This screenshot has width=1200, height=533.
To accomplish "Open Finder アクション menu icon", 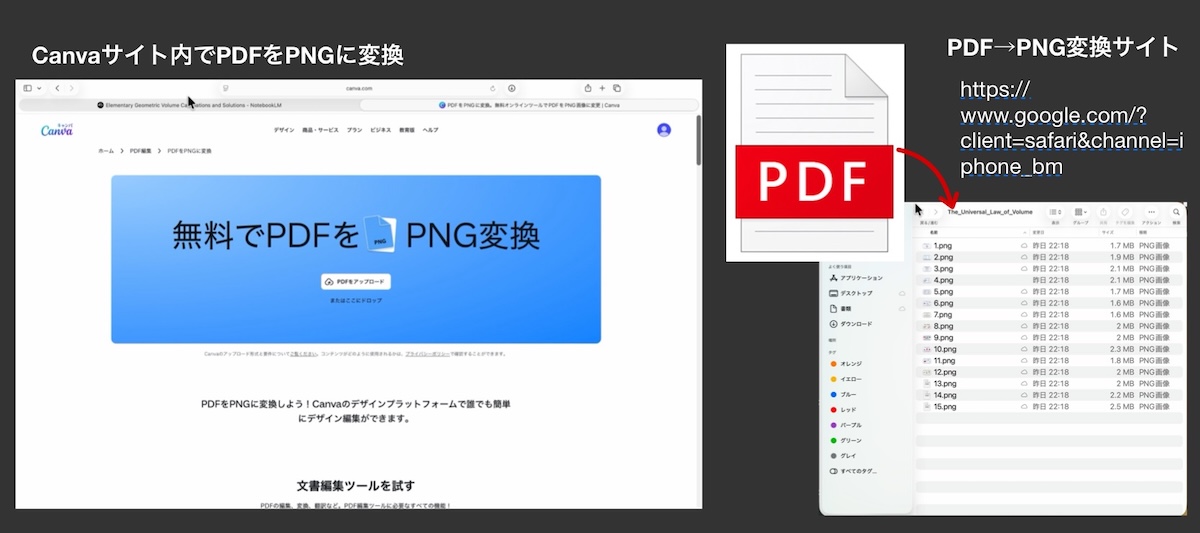I will point(1150,212).
